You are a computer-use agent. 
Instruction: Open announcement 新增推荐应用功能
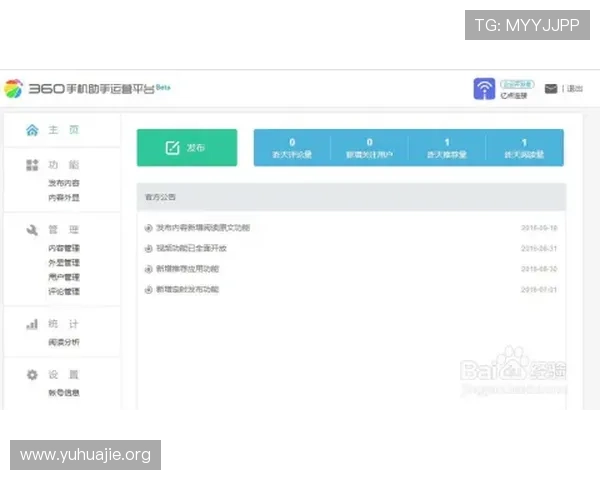188,269
